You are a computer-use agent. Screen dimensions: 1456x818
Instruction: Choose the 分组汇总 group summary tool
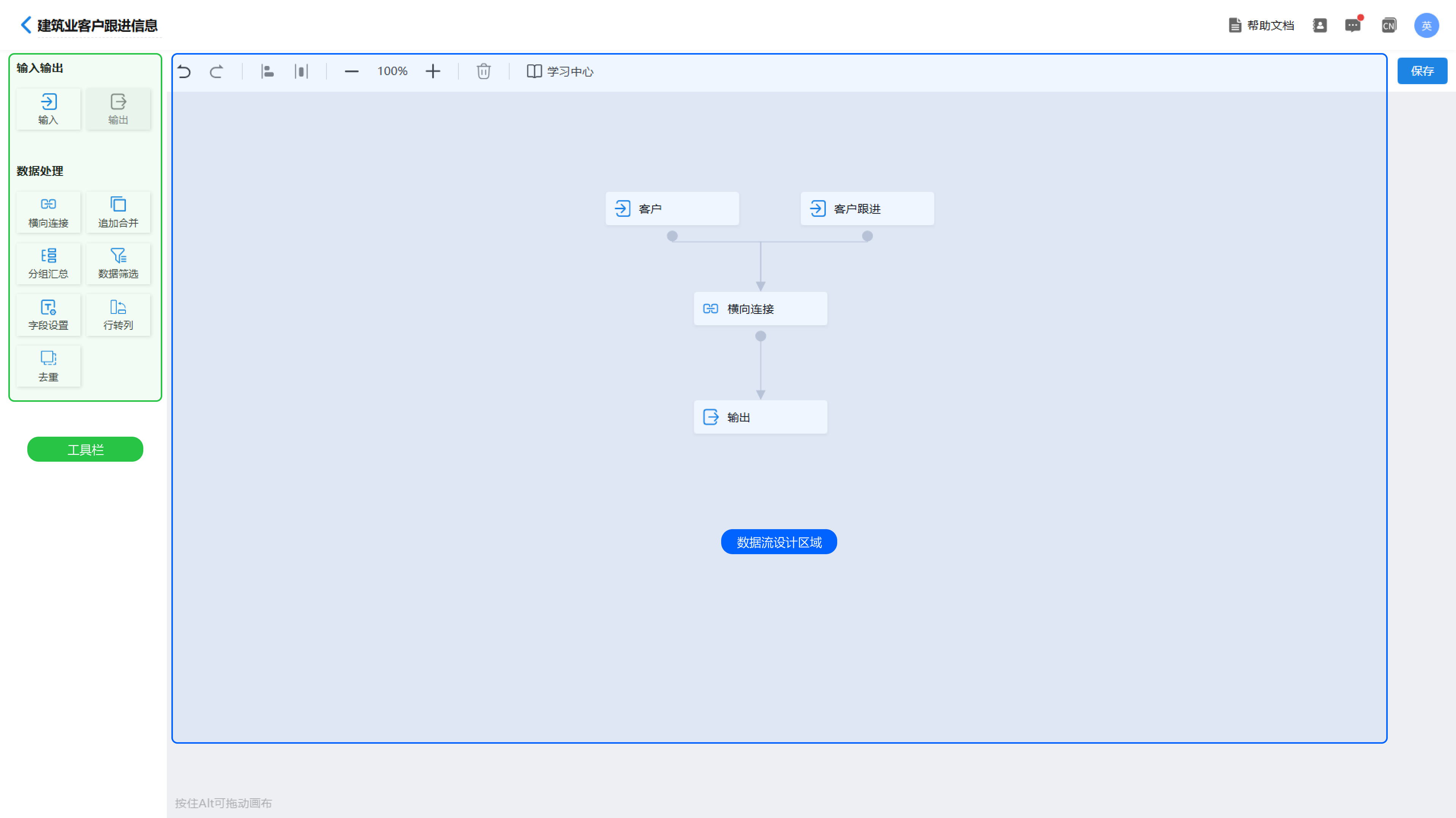tap(49, 263)
